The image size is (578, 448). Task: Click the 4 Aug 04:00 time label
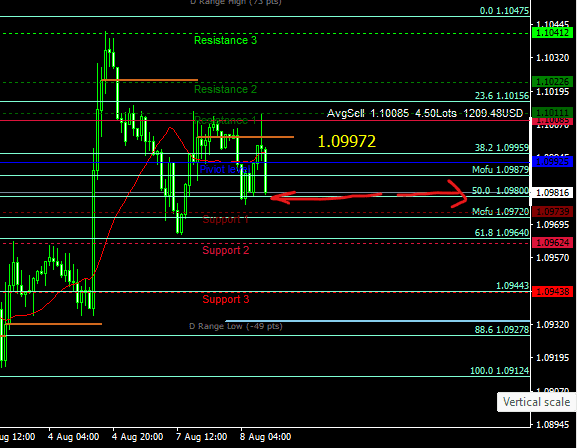tap(73, 437)
